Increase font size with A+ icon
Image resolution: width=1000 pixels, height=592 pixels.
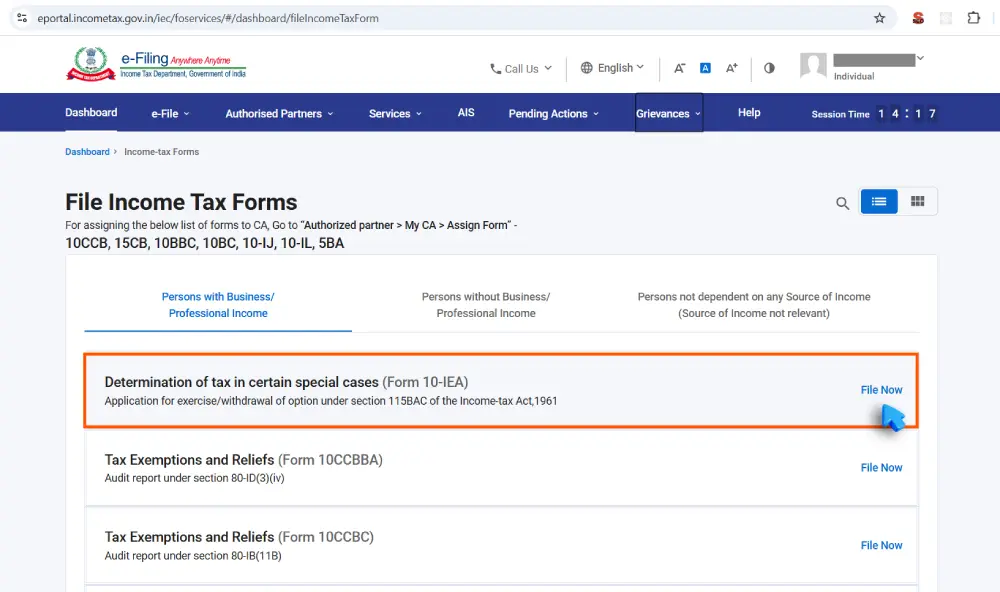(x=731, y=68)
